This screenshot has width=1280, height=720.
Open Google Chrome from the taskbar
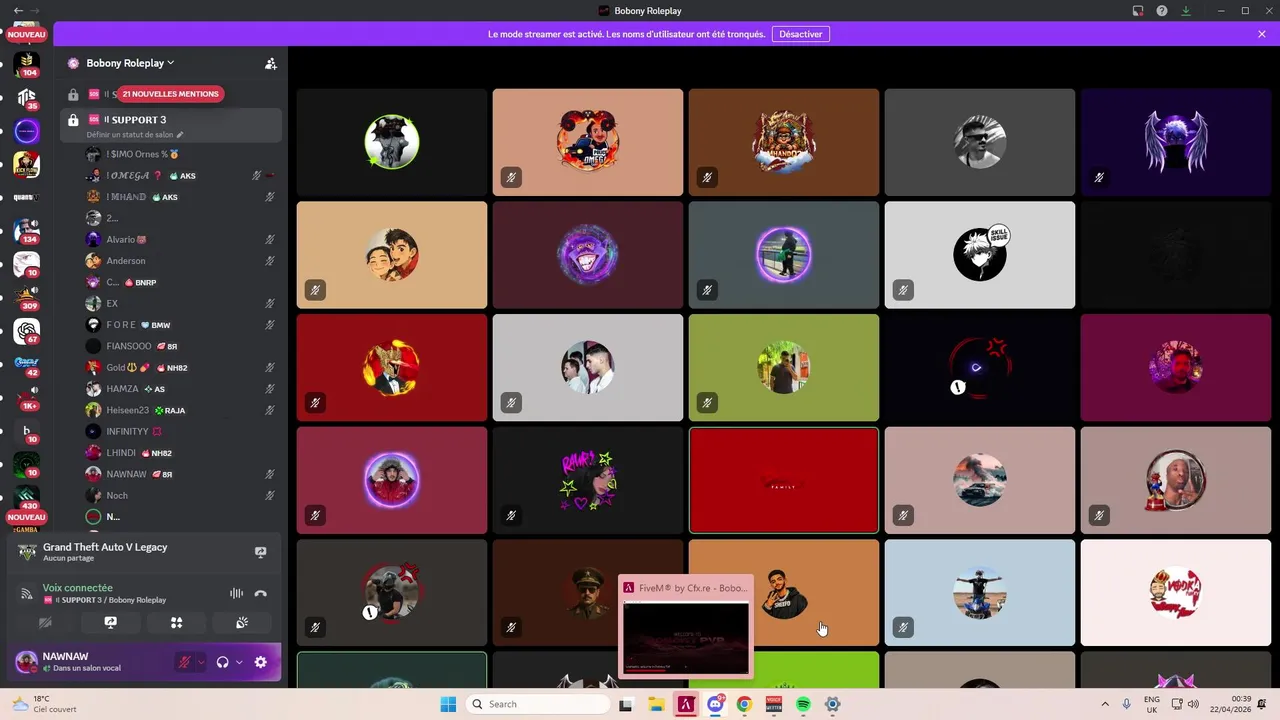[x=744, y=704]
